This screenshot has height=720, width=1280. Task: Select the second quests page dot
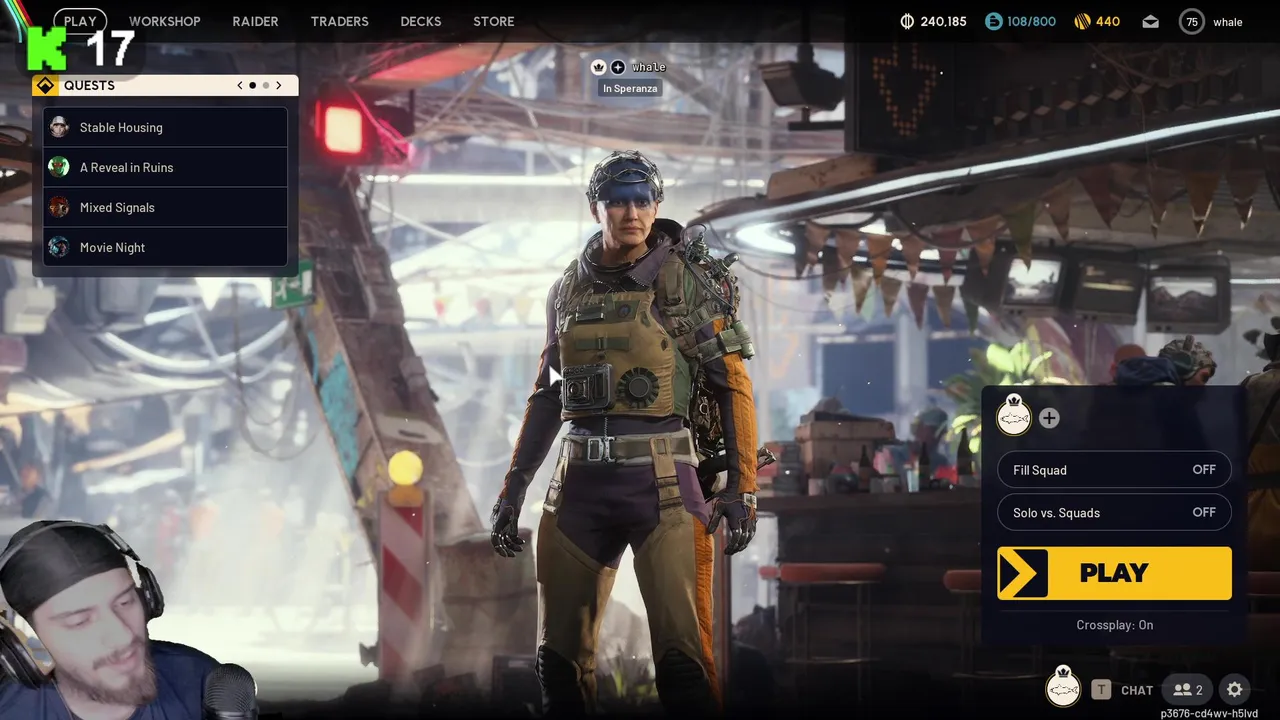[266, 85]
